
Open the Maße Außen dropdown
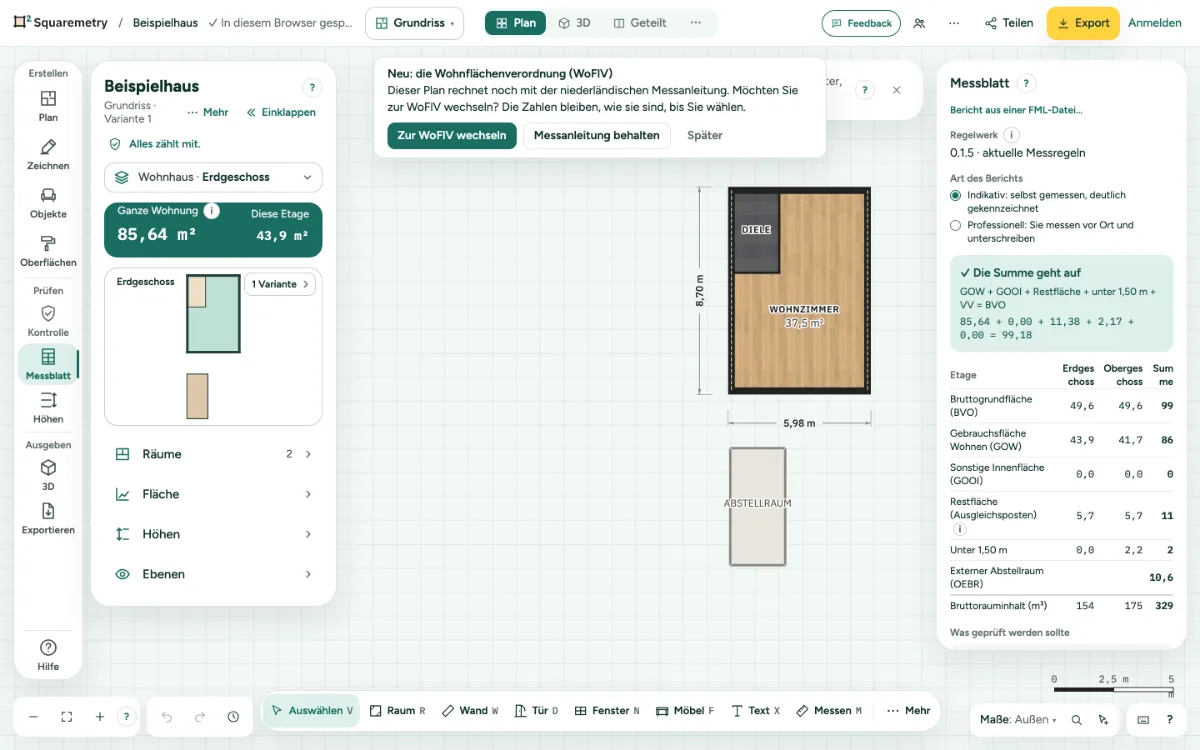pyautogui.click(x=1018, y=719)
